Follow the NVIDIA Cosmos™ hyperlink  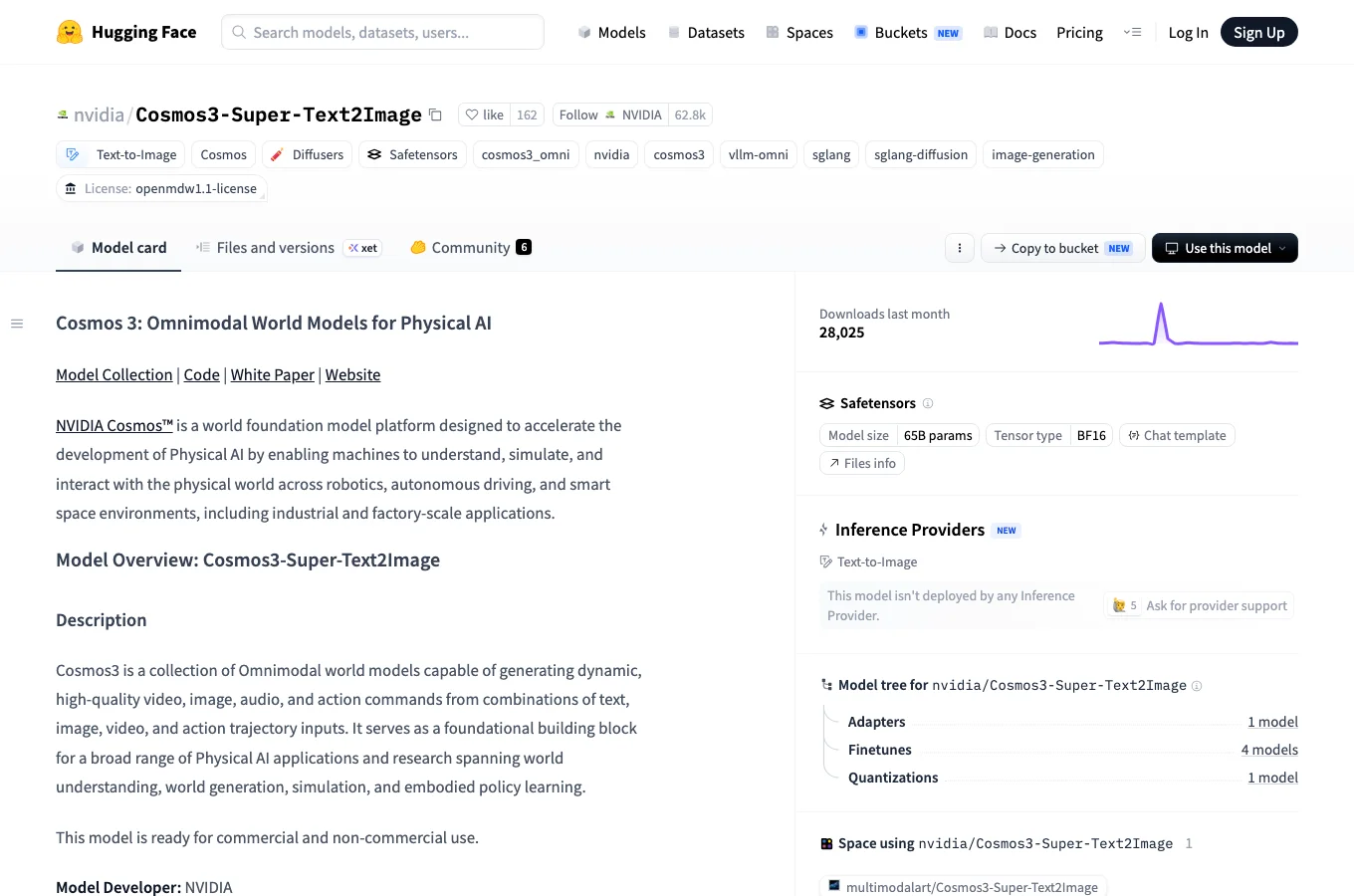point(114,426)
